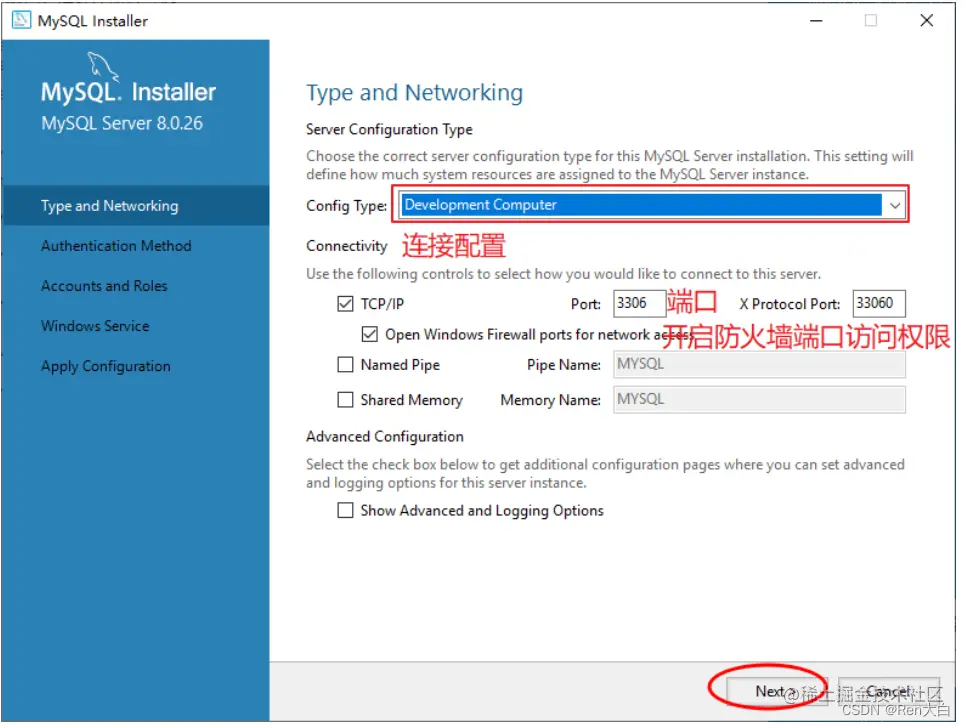Click the Memory Name label

(x=551, y=401)
